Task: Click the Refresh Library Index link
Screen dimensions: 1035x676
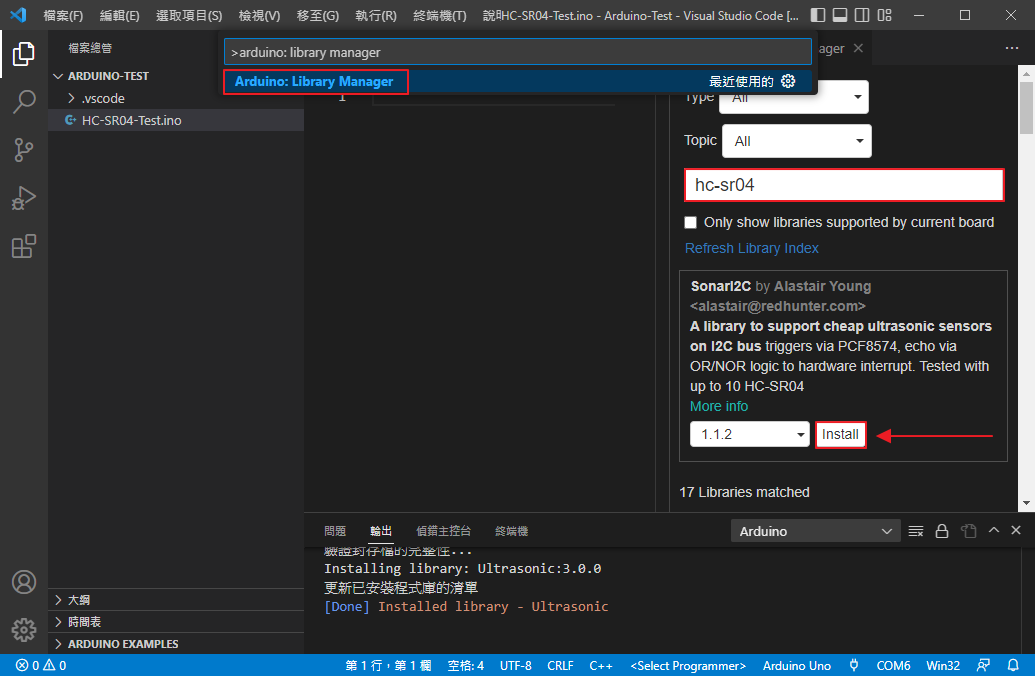Action: pos(751,248)
